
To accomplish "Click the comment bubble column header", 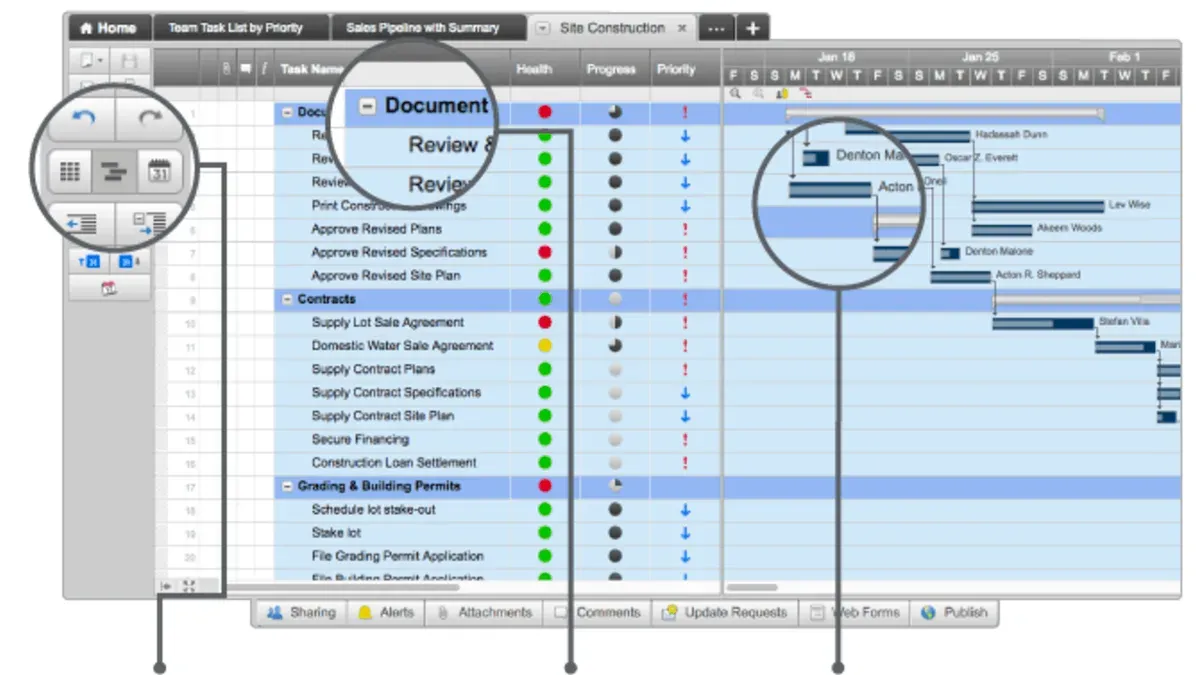I will [246, 69].
